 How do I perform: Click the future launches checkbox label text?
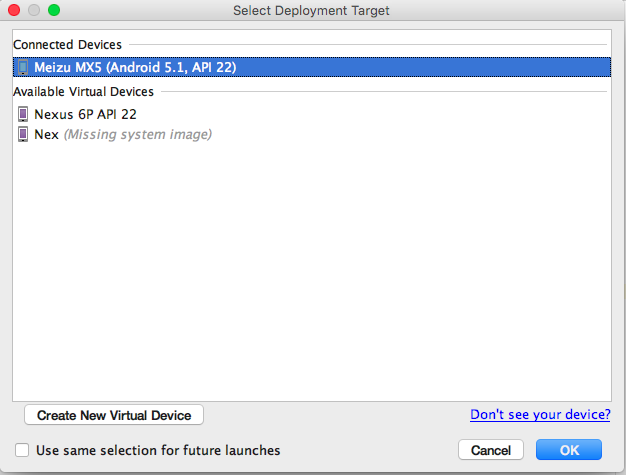[x=158, y=450]
